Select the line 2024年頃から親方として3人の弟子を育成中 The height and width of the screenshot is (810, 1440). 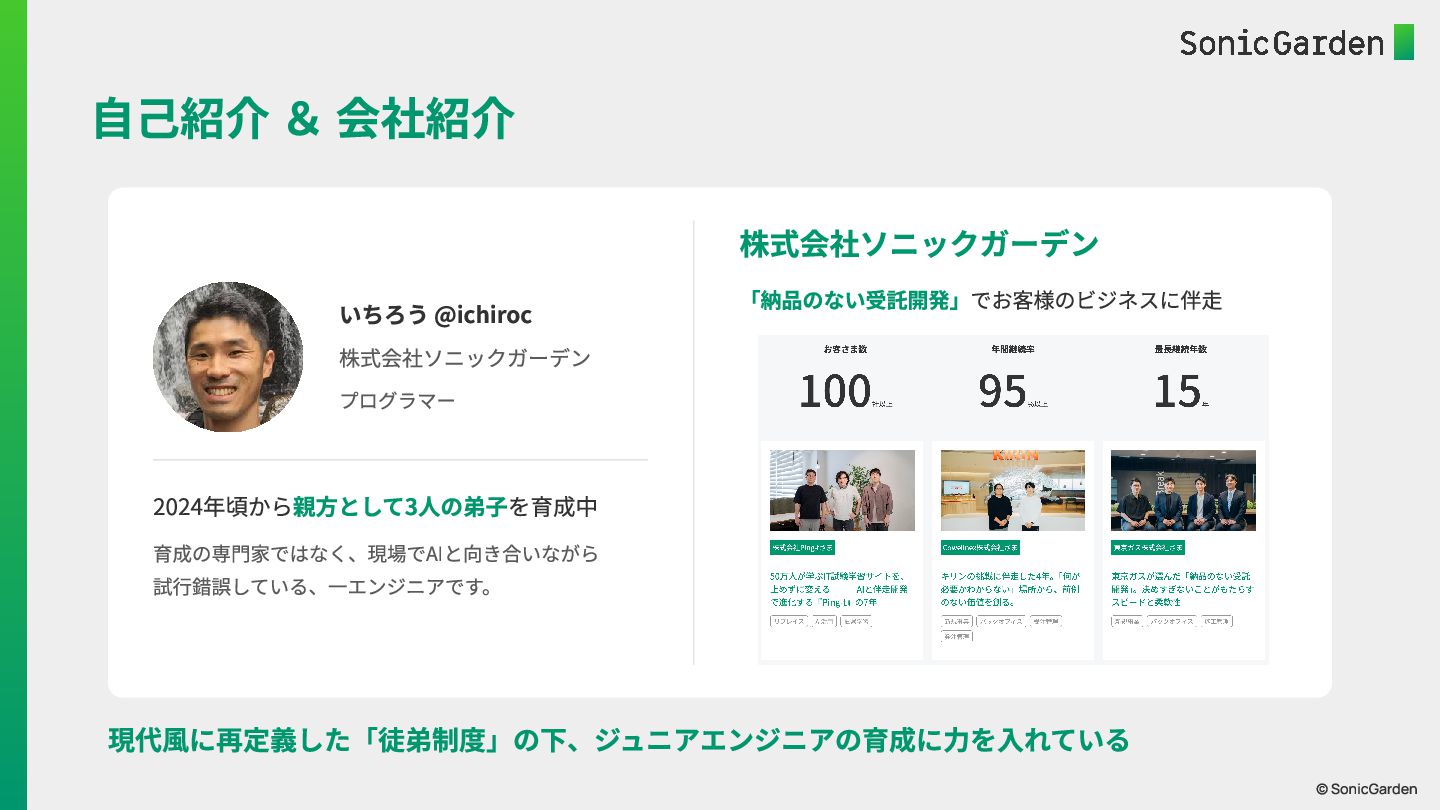375,507
